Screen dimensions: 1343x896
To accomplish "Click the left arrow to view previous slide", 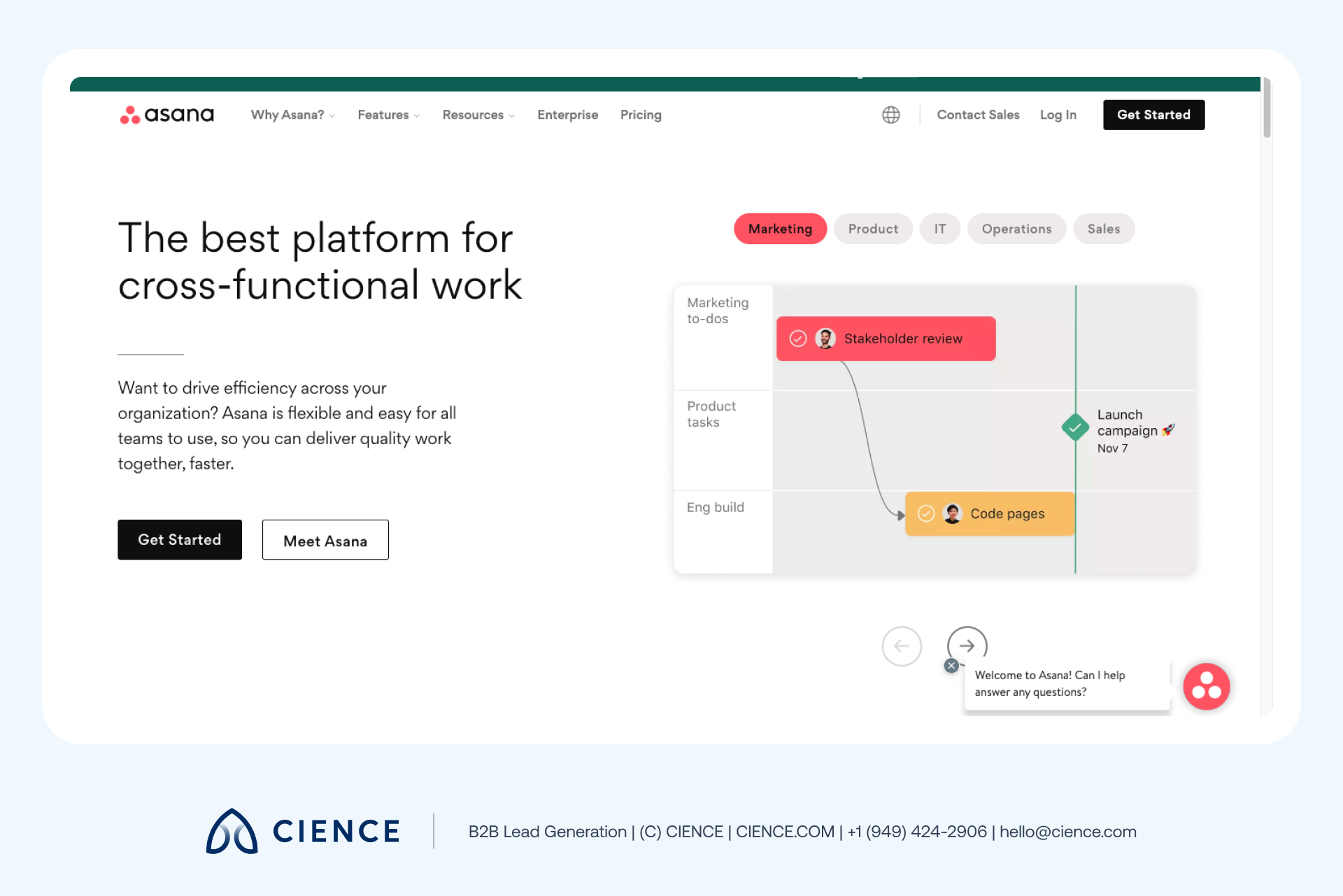I will 902,646.
